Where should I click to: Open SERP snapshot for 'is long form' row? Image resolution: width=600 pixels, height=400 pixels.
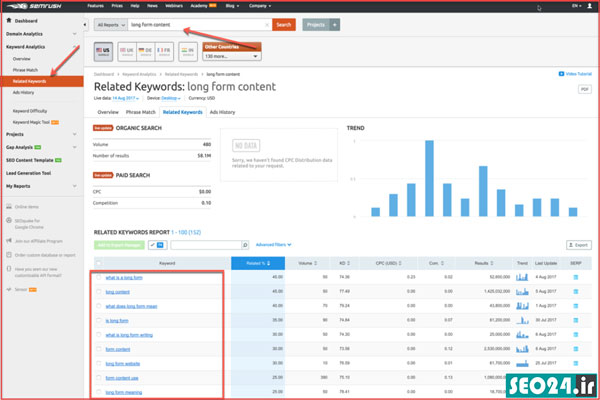click(x=576, y=320)
